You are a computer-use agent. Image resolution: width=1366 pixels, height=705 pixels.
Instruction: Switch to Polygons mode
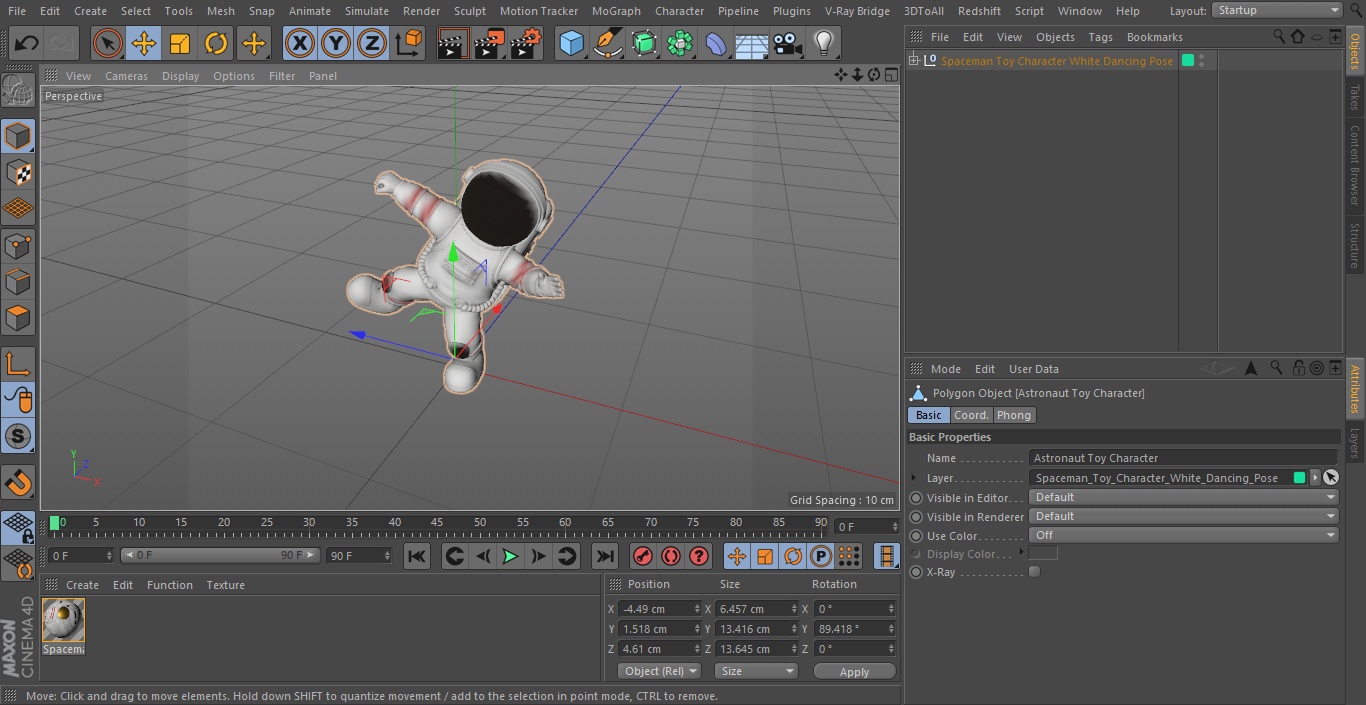[x=18, y=318]
